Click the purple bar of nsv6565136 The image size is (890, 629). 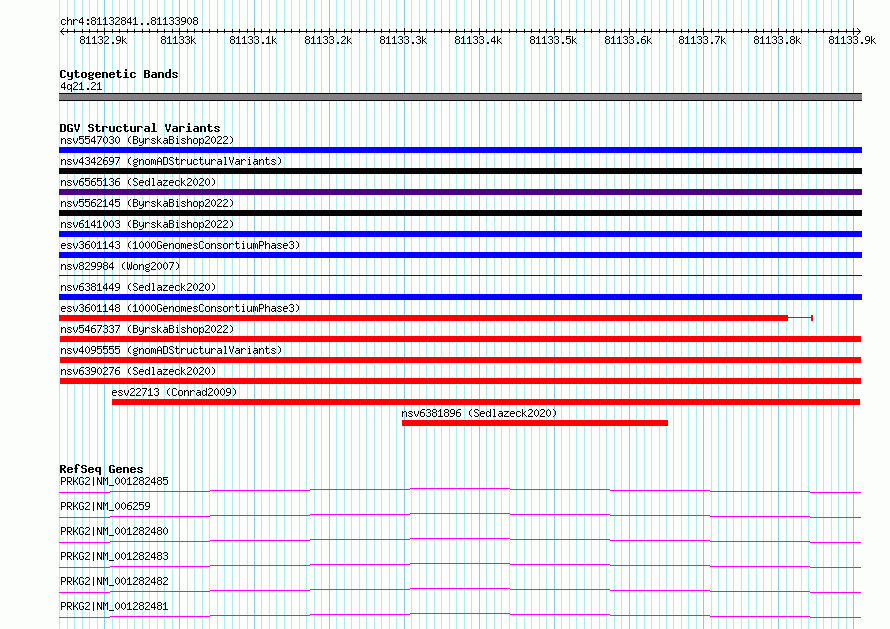pos(460,192)
